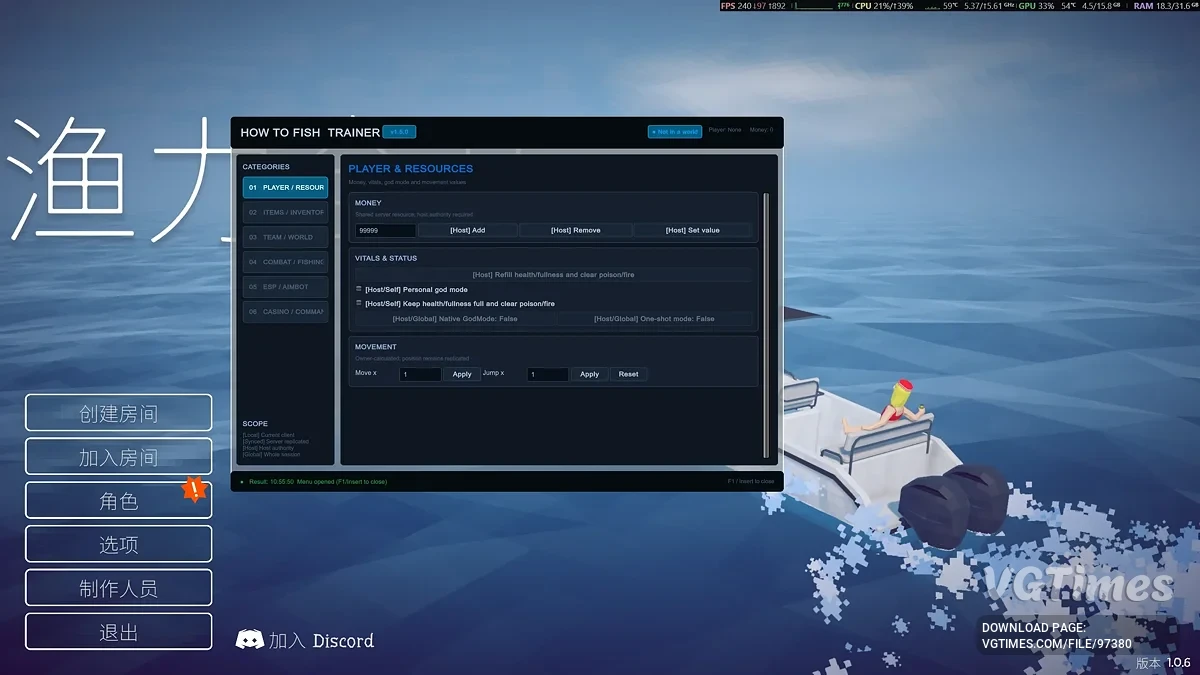Click the Player: None status text
The image size is (1200, 675).
click(x=725, y=130)
